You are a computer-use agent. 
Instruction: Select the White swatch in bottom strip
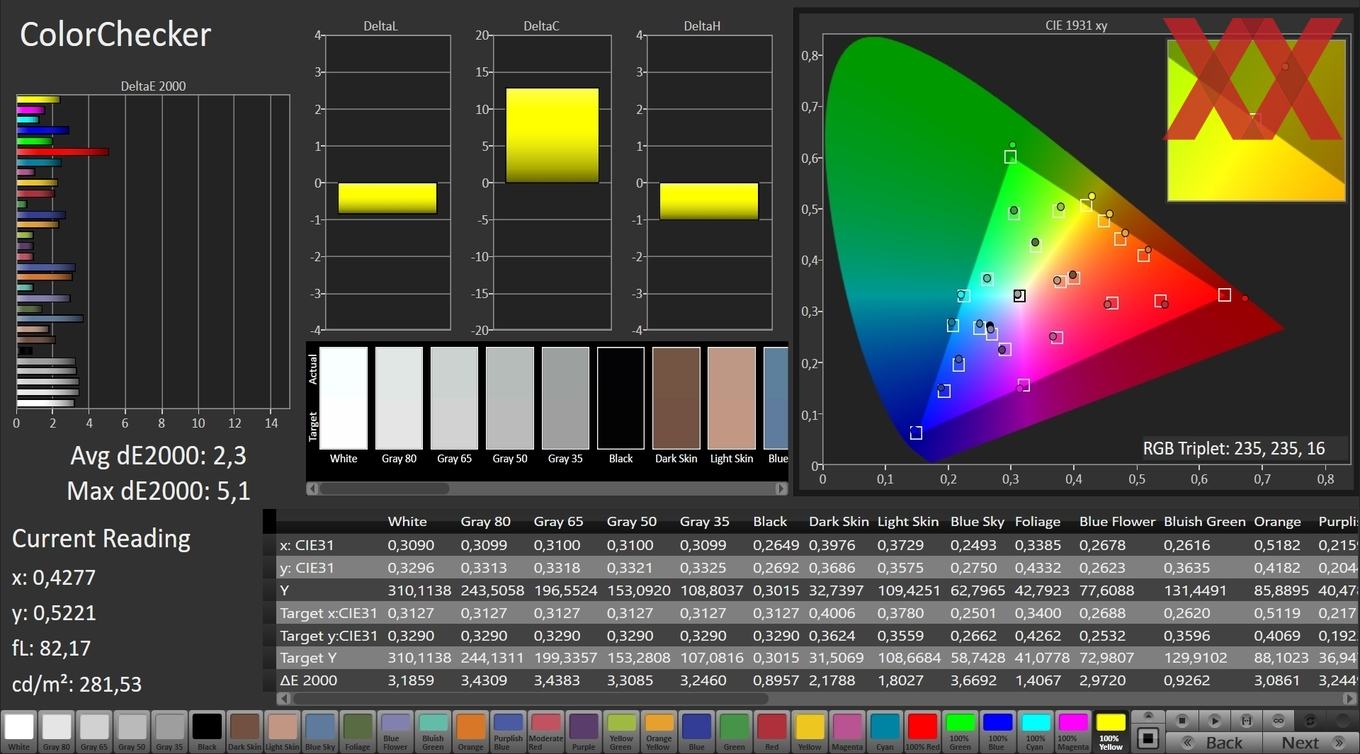[x=19, y=731]
